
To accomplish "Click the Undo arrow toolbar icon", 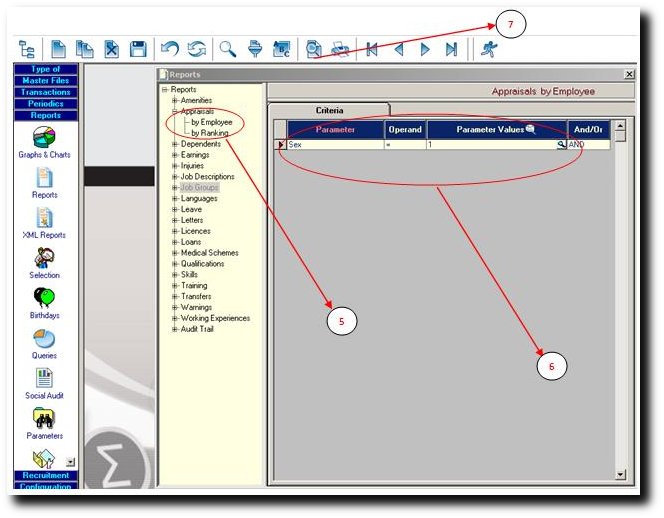I will point(170,49).
